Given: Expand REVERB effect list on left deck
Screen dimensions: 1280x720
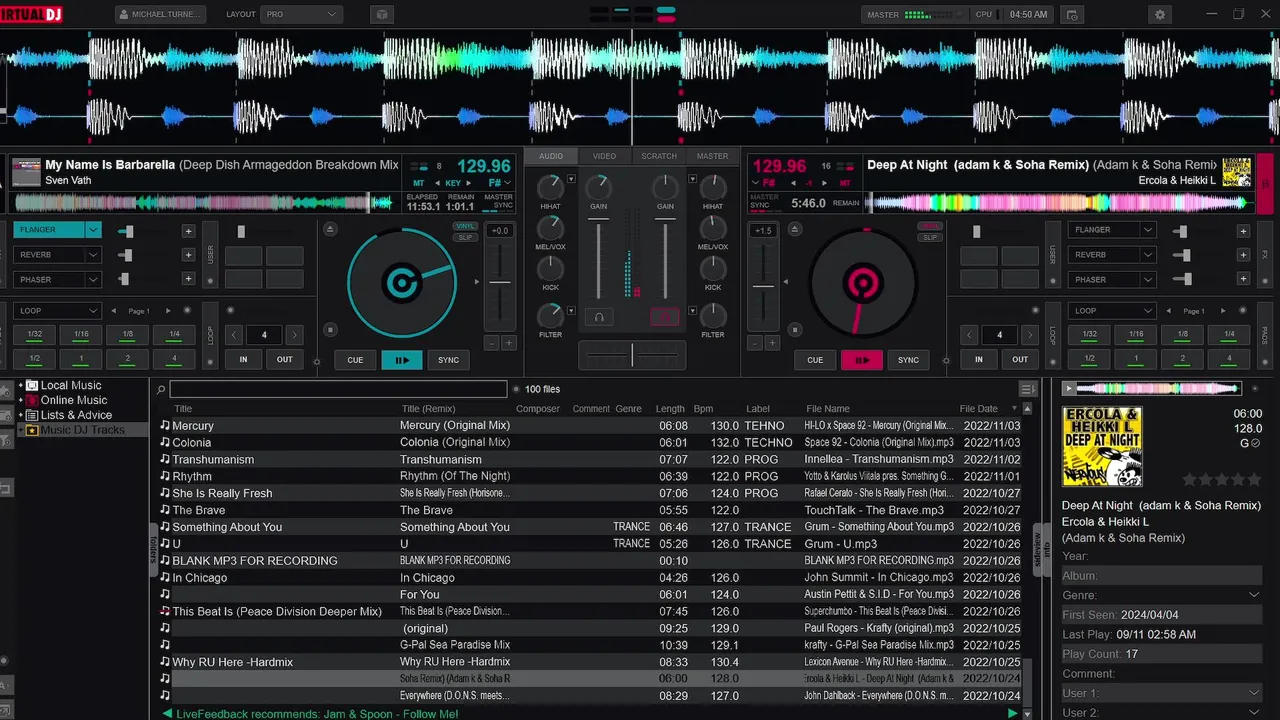Looking at the screenshot, I should click(x=93, y=255).
